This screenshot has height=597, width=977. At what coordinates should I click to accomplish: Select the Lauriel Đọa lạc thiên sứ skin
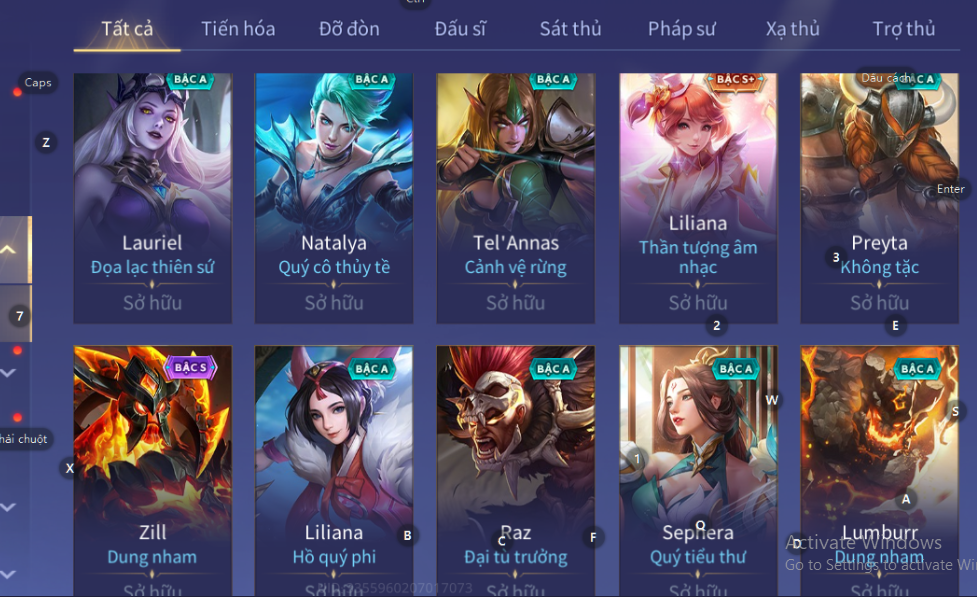[153, 198]
